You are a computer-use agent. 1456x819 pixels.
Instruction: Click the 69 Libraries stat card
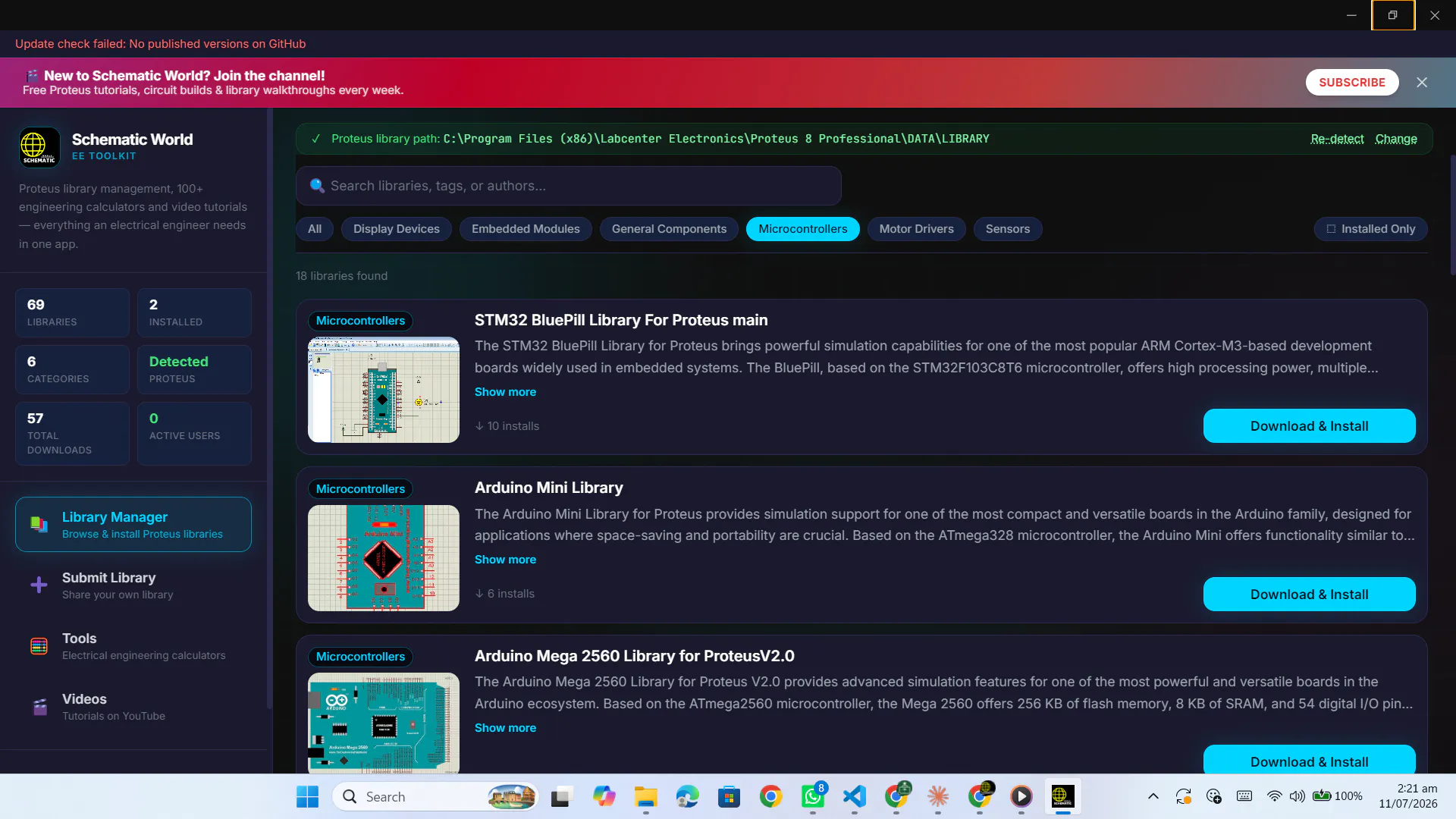point(72,312)
